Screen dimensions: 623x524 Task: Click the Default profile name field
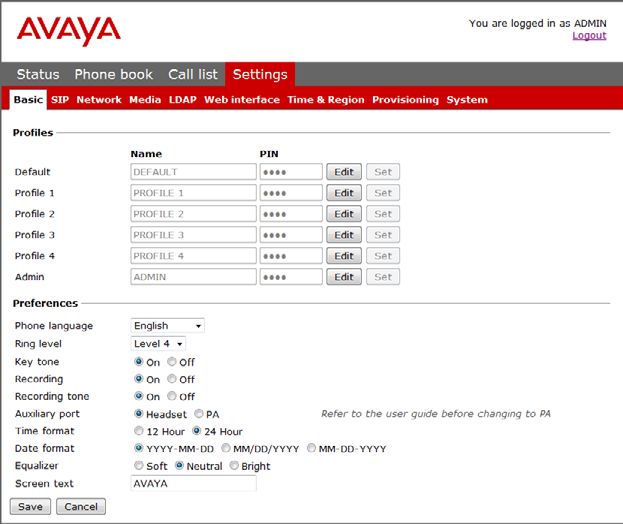pyautogui.click(x=193, y=172)
